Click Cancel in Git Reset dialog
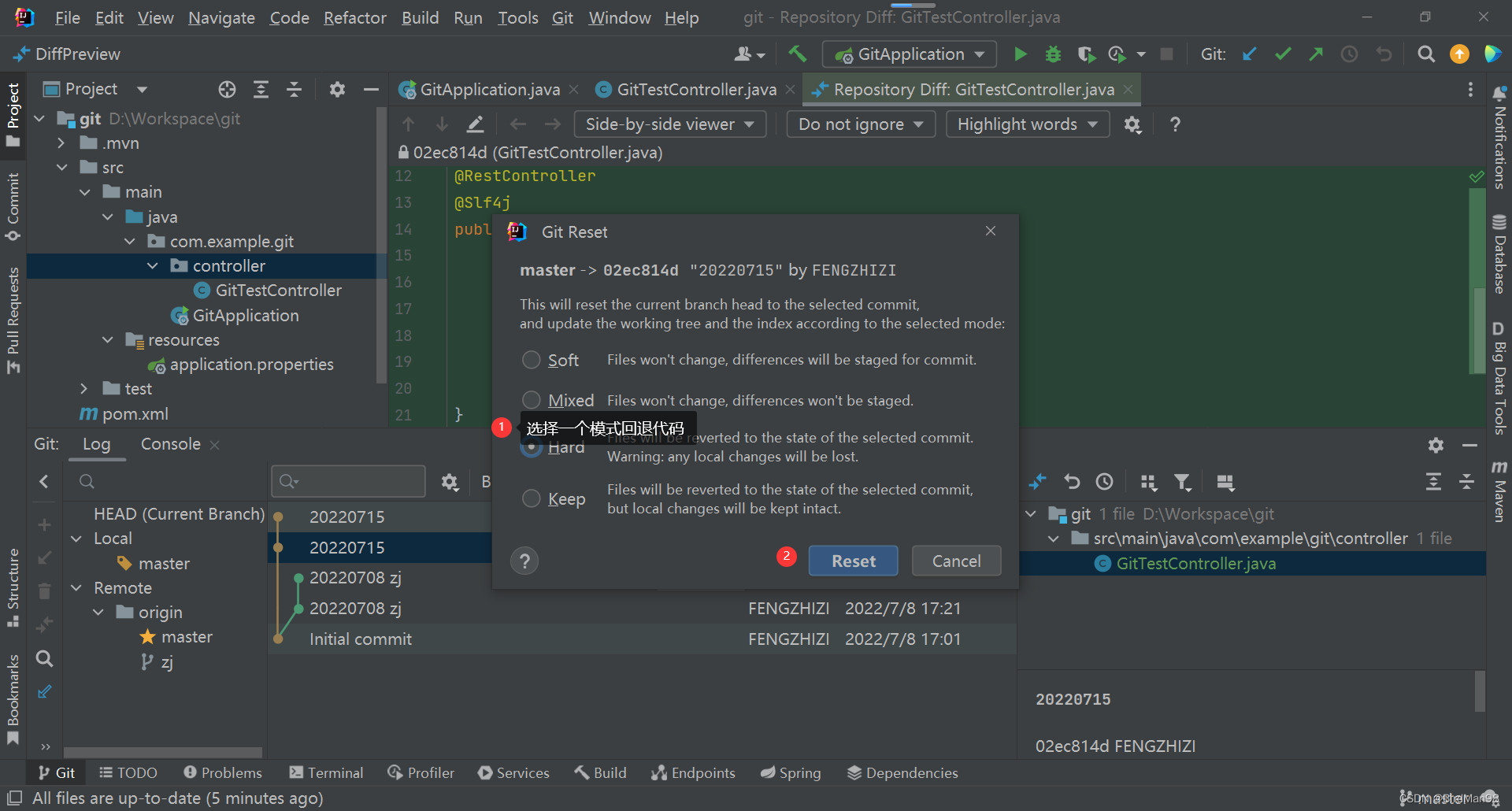The width and height of the screenshot is (1512, 811). tap(956, 561)
